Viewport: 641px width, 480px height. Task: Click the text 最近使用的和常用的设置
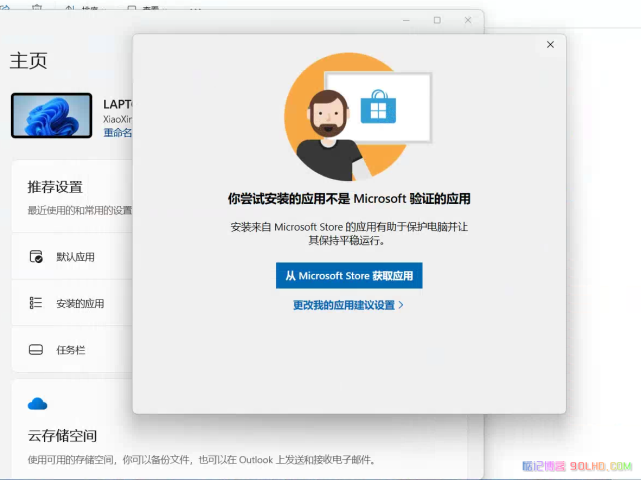[80, 210]
